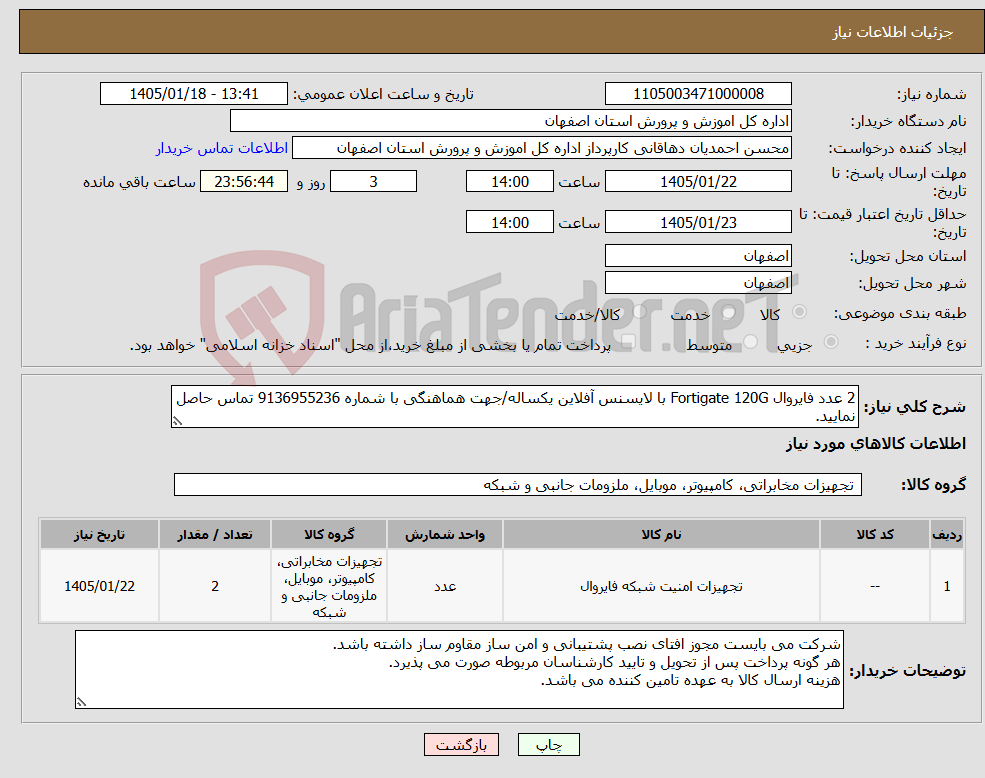Click the table cell تجهیزات مخابراتی، کامپیوتر
The height and width of the screenshot is (778, 985).
point(329,586)
